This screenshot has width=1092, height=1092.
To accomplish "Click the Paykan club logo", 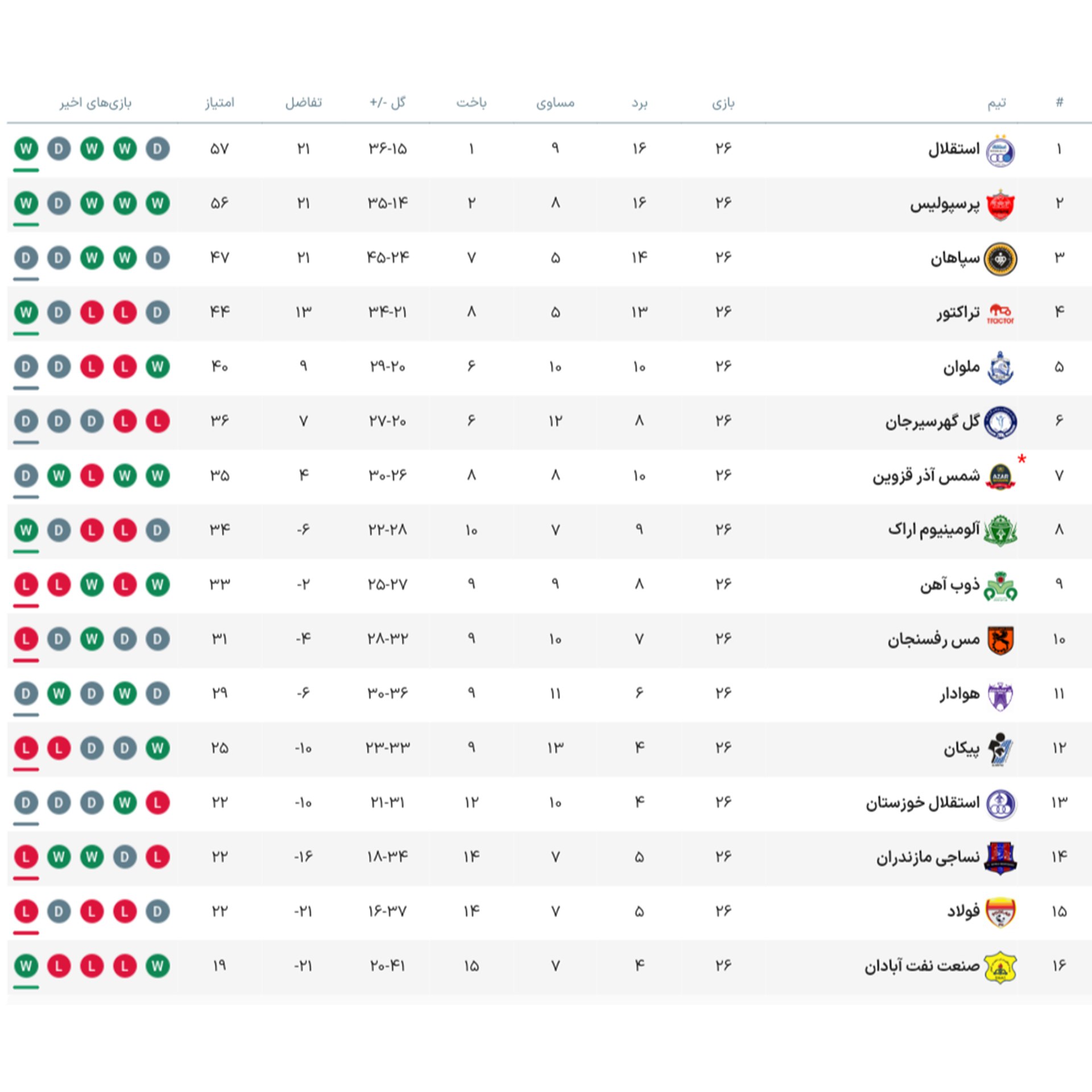I will [1000, 749].
